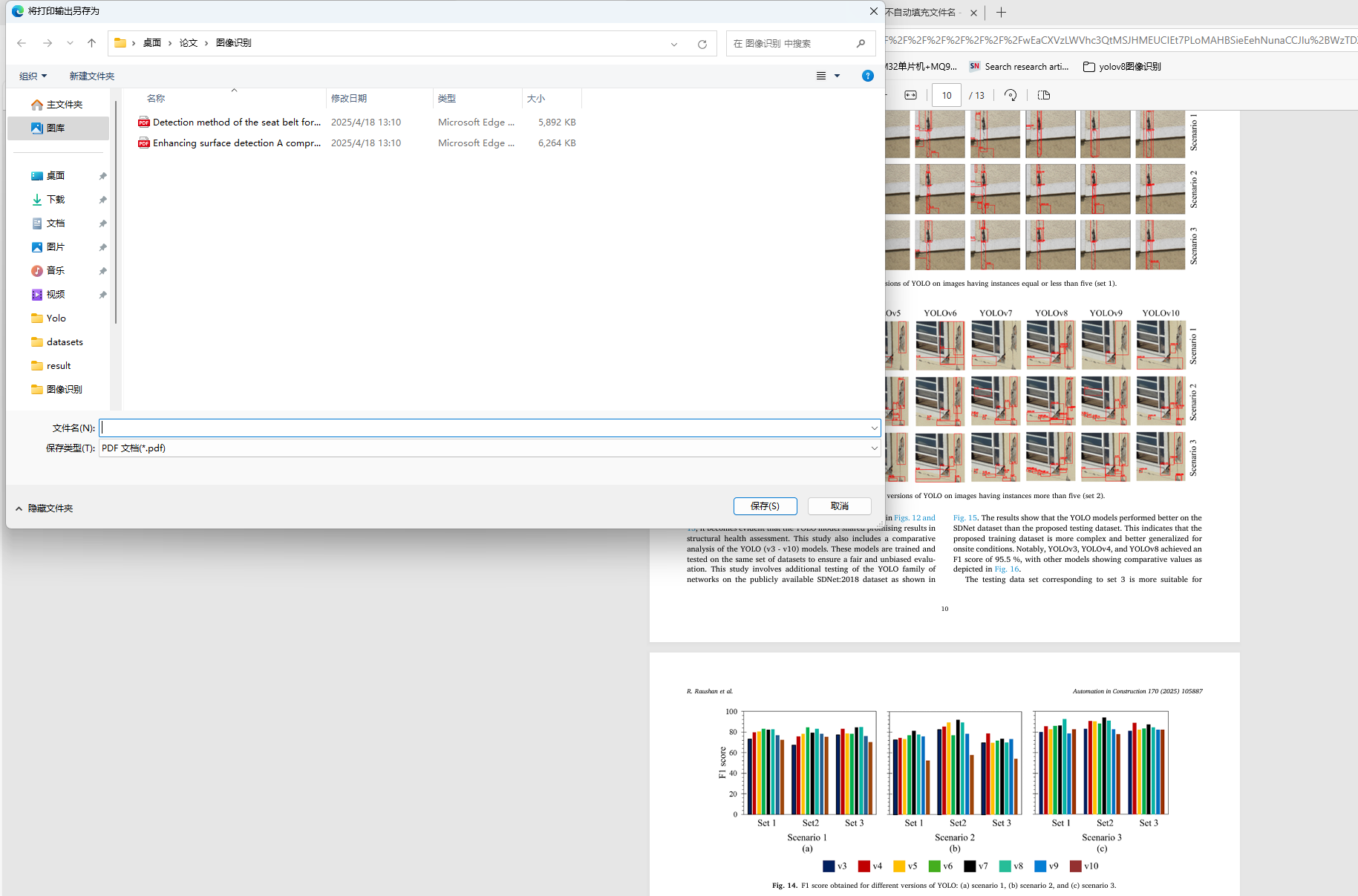
Task: Go forward in the save dialog
Action: 48,43
